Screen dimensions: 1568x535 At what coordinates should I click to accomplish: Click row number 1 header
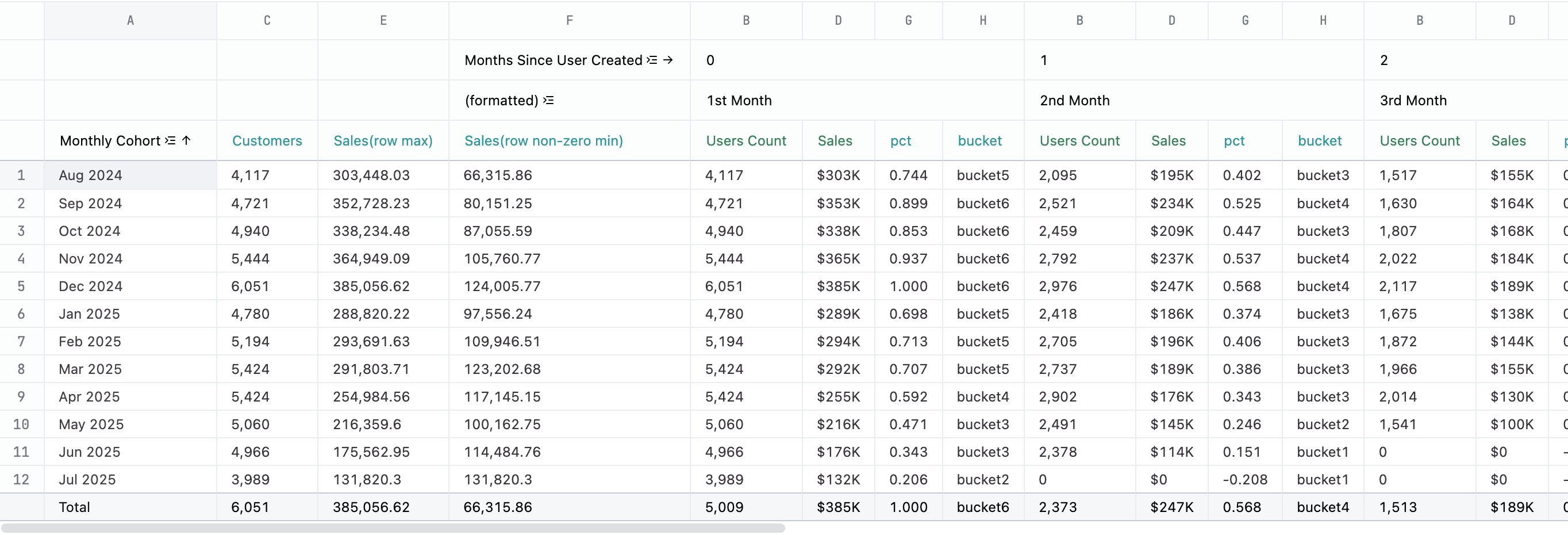(21, 175)
